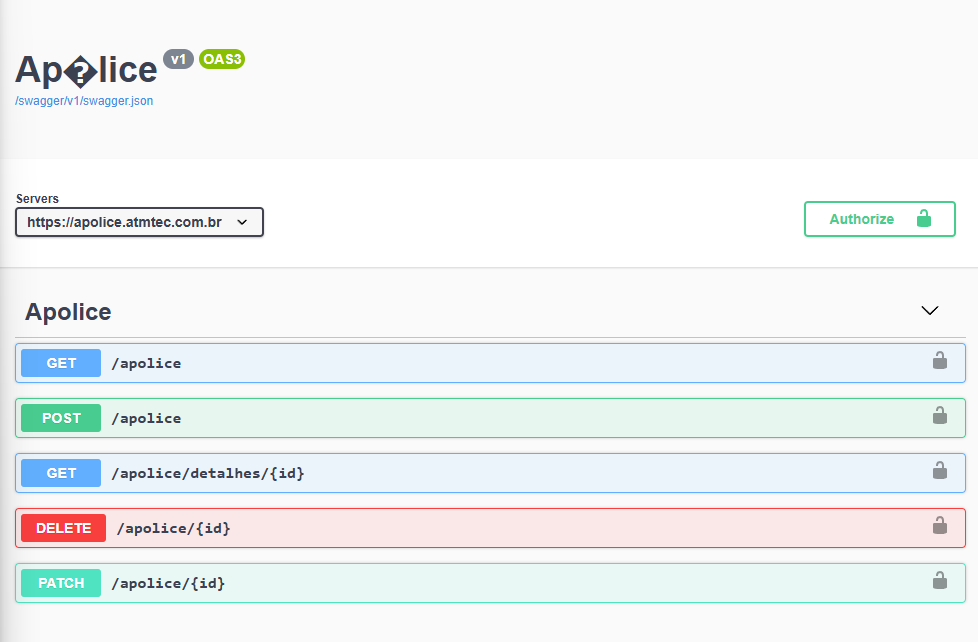Click the lock icon on the DELETE row
Viewport: 978px width, 642px height.
coord(939,526)
